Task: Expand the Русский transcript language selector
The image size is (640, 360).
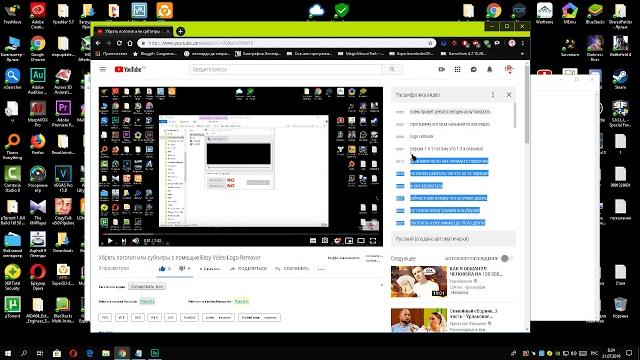Action: (453, 239)
